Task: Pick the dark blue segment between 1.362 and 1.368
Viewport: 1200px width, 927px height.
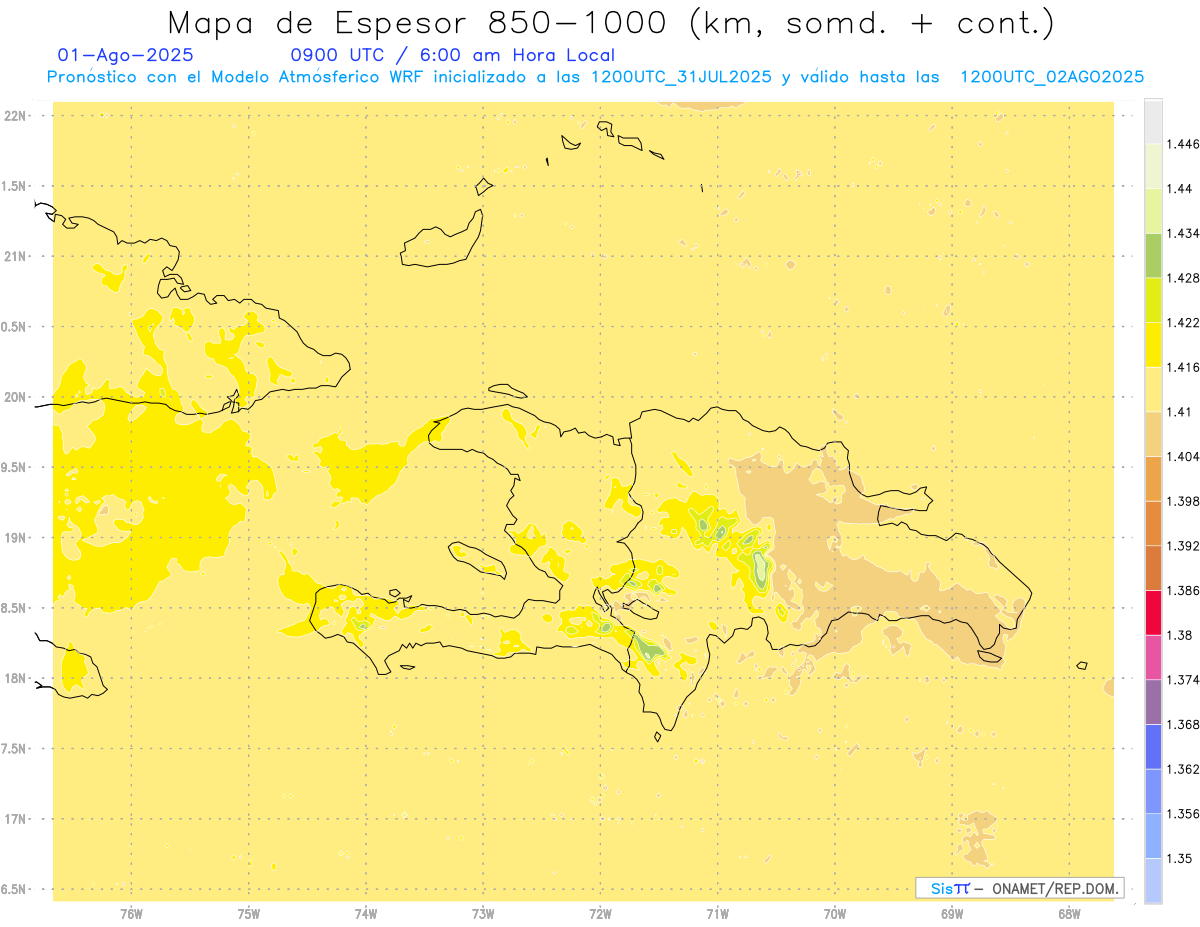Action: pyautogui.click(x=1153, y=746)
